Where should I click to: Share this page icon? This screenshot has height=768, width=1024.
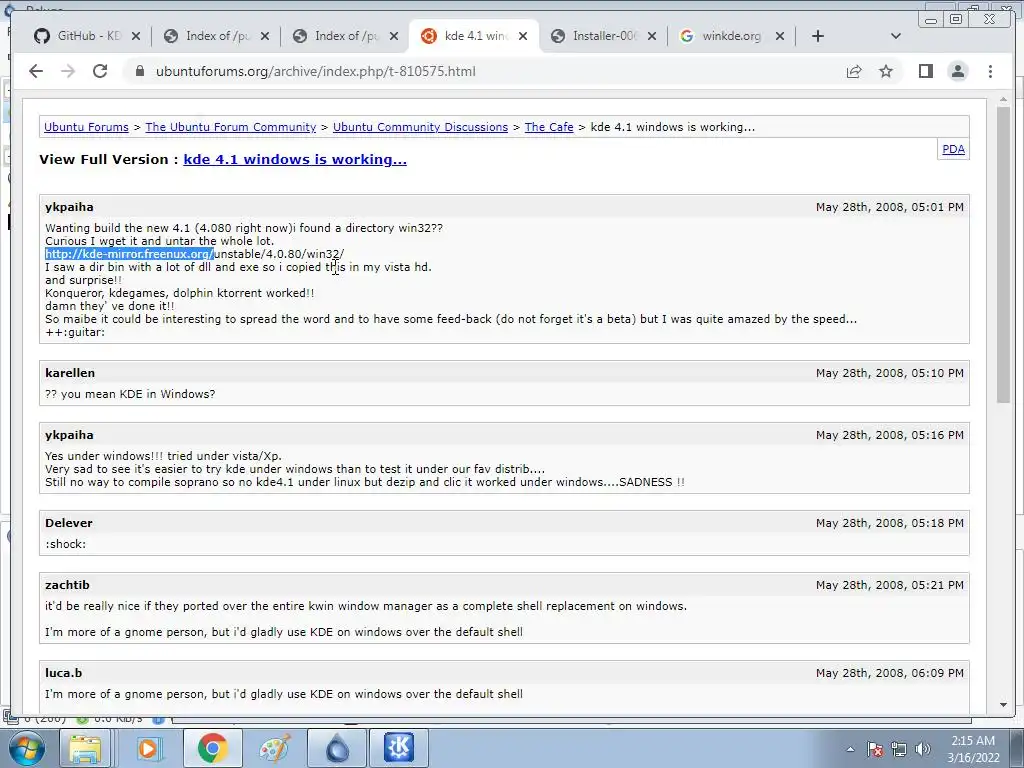[x=854, y=71]
